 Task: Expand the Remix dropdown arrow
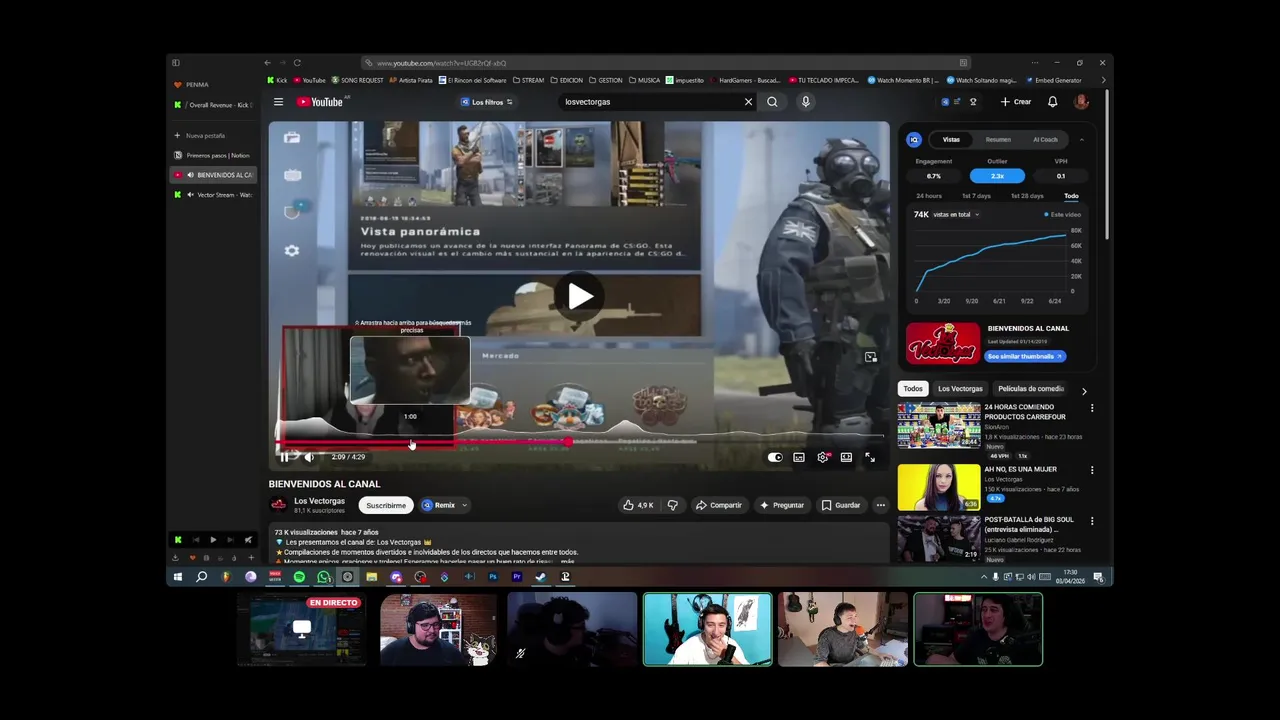pyautogui.click(x=465, y=505)
